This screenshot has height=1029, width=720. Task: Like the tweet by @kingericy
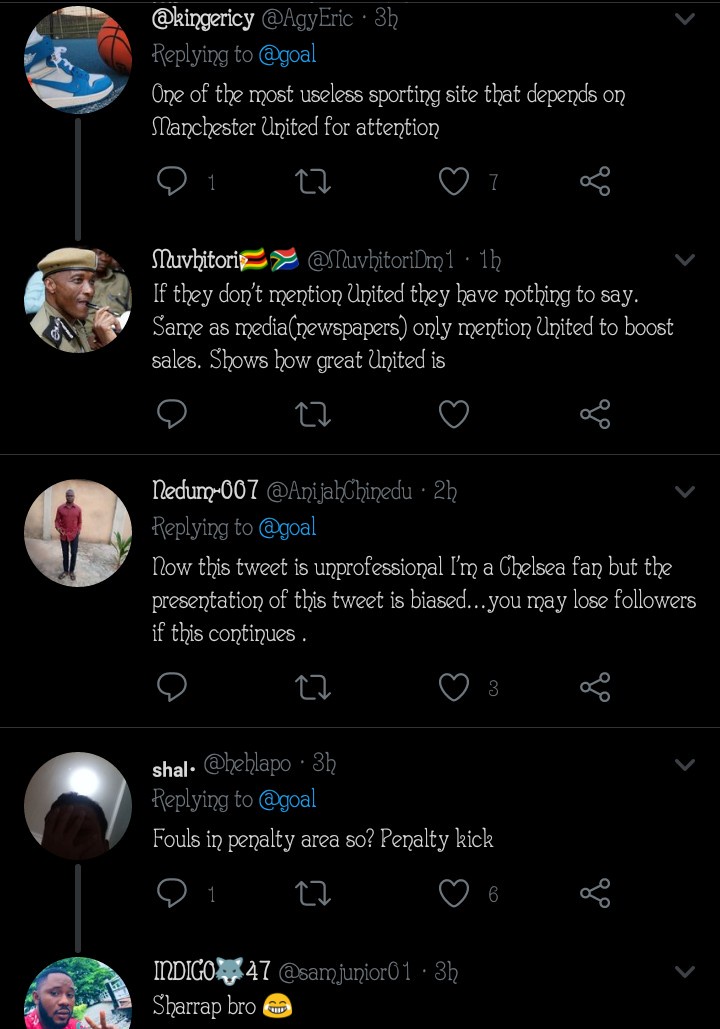coord(454,181)
